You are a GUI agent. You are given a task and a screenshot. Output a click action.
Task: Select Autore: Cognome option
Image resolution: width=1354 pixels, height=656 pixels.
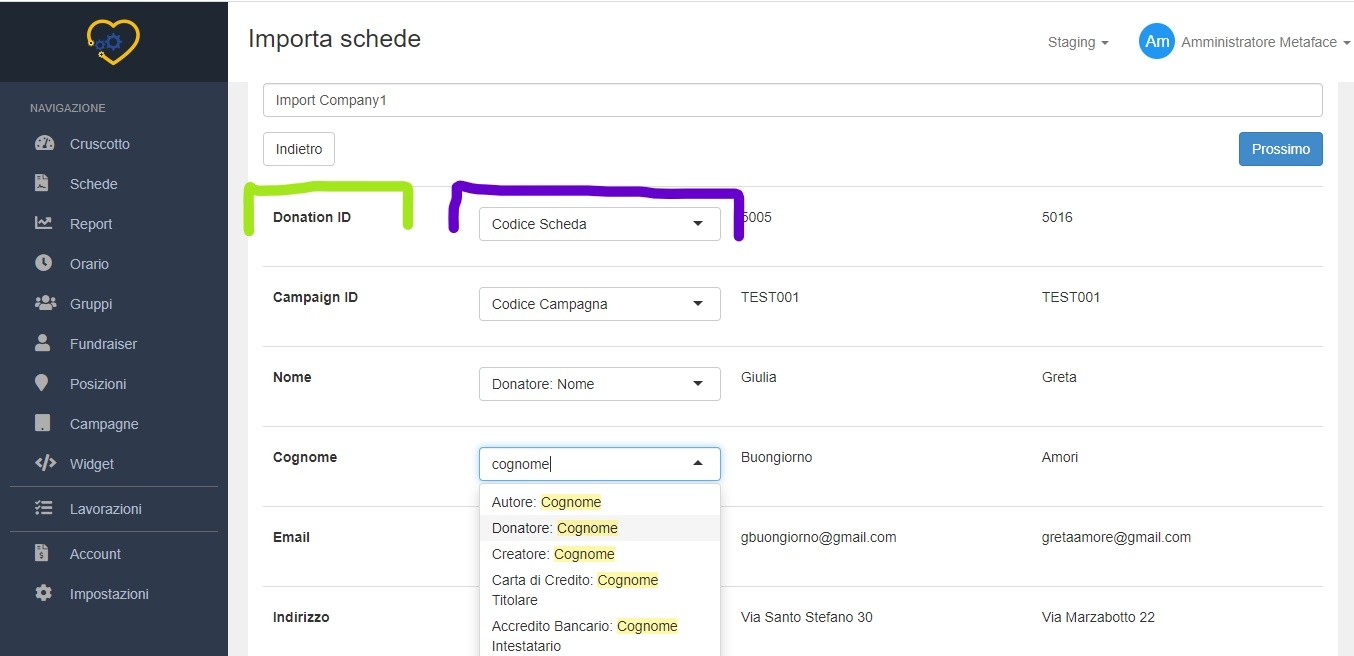[x=546, y=502]
